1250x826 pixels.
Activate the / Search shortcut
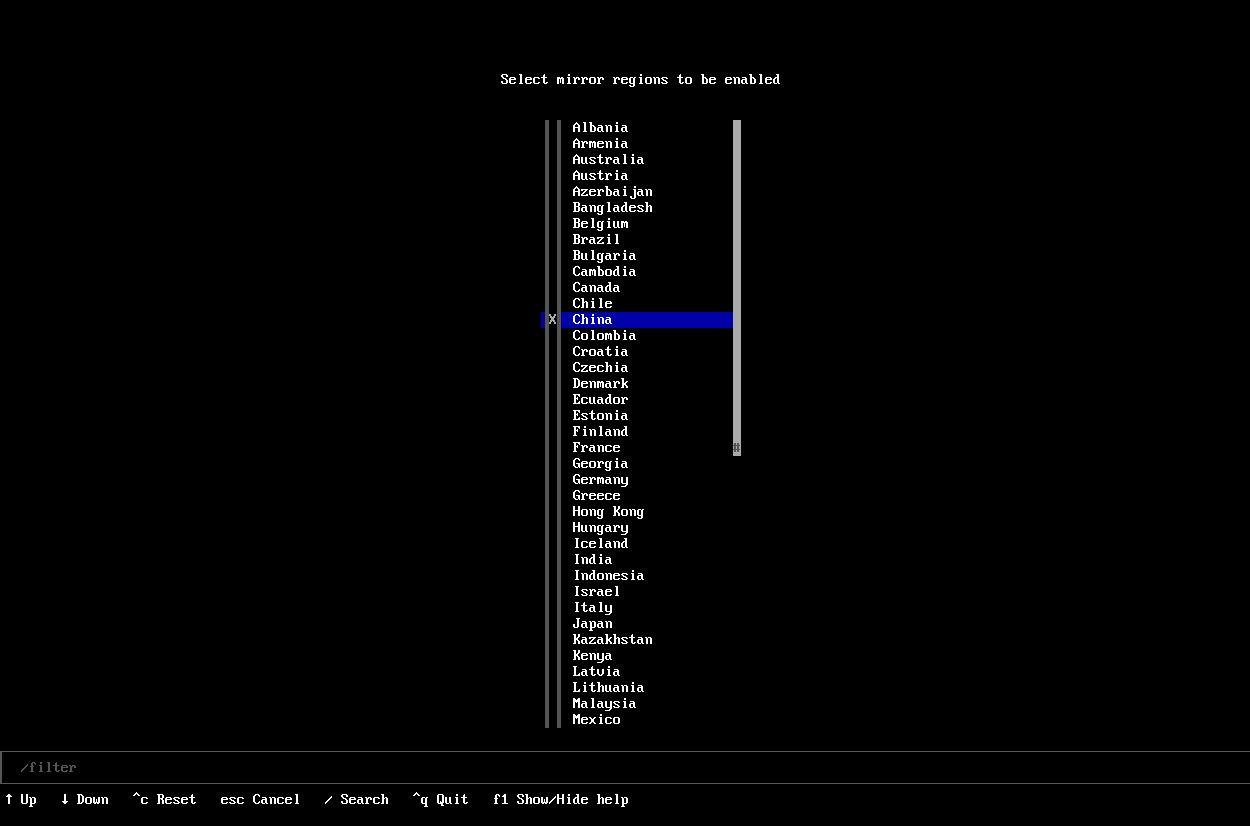pos(356,800)
